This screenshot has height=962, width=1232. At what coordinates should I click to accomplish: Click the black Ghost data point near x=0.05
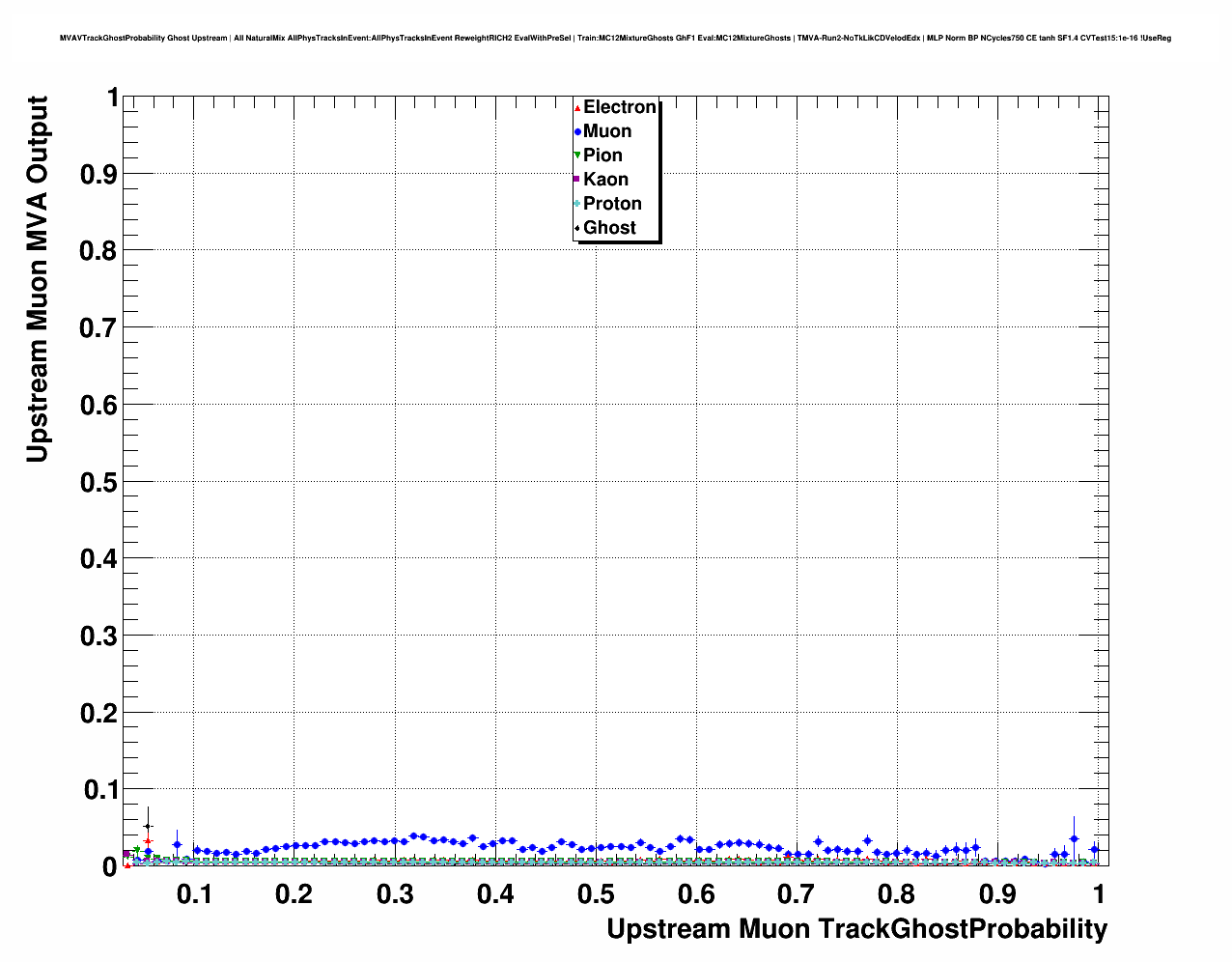click(x=148, y=826)
